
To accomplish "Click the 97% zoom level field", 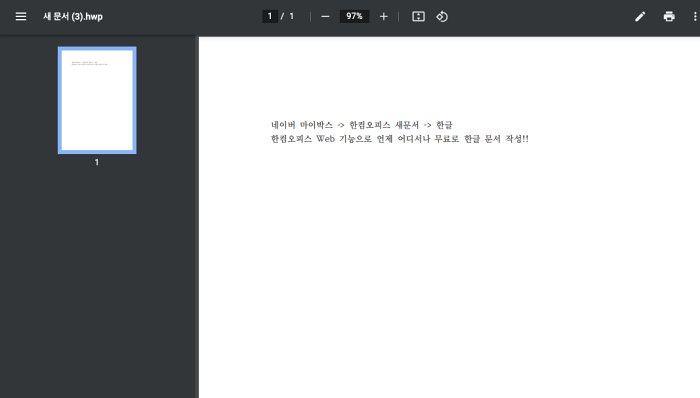I will tap(354, 17).
